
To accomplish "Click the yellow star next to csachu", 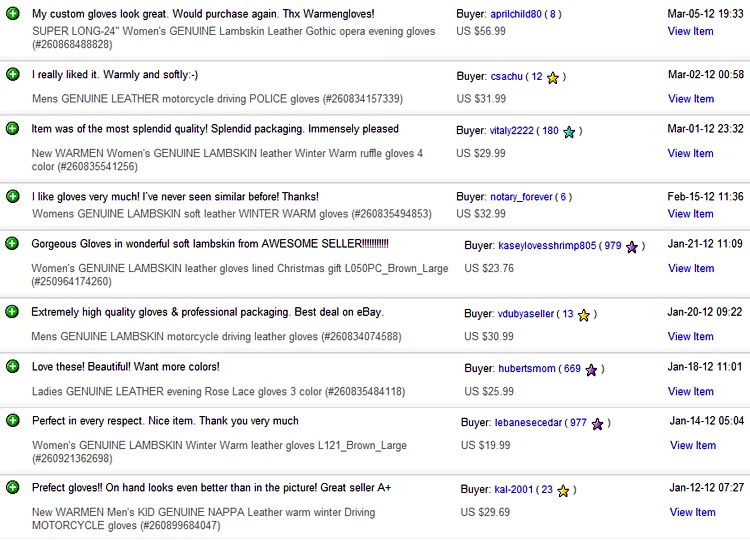I will pyautogui.click(x=552, y=77).
